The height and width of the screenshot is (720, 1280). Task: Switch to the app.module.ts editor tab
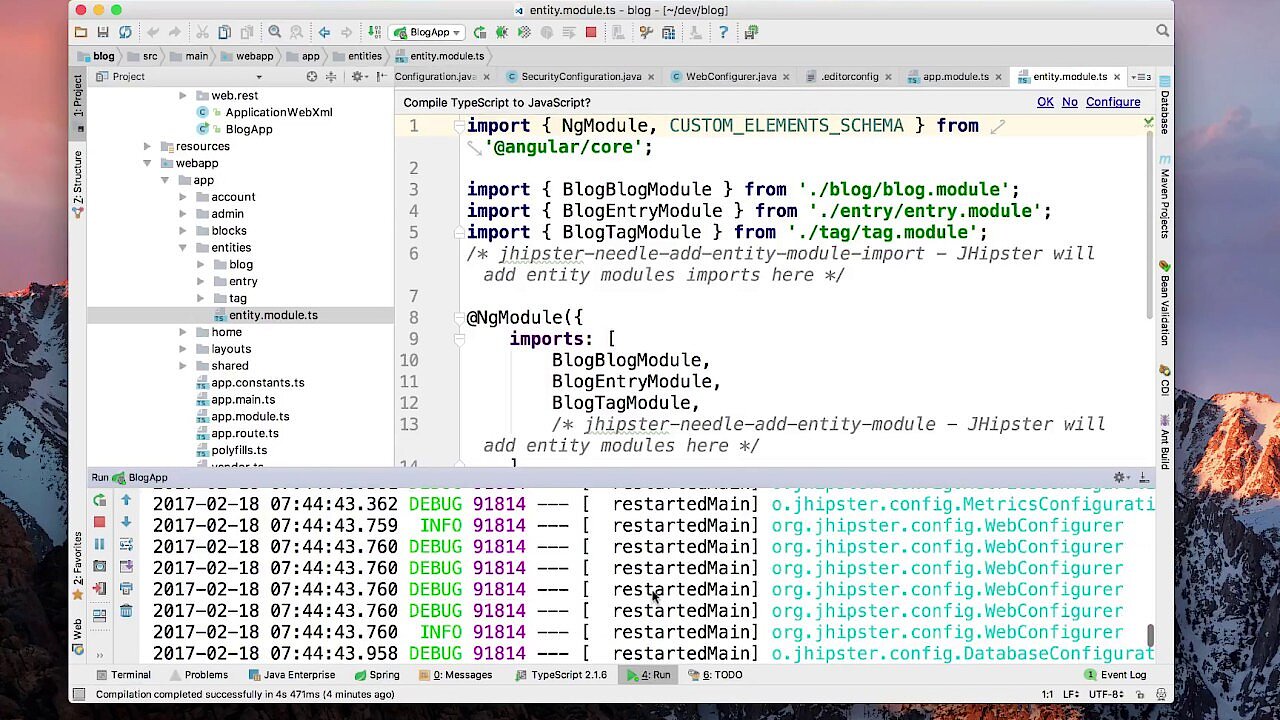[x=955, y=77]
